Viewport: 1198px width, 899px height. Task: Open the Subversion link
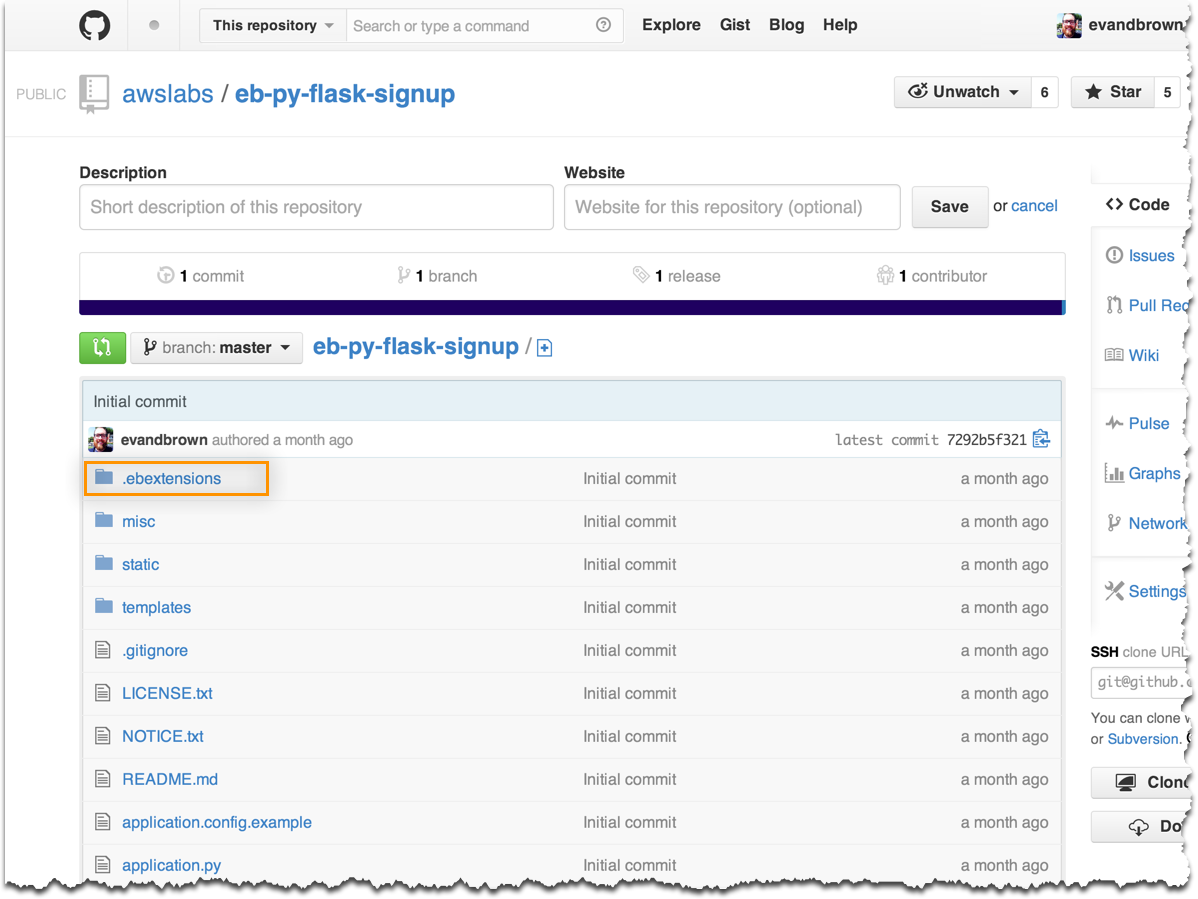[x=1145, y=739]
